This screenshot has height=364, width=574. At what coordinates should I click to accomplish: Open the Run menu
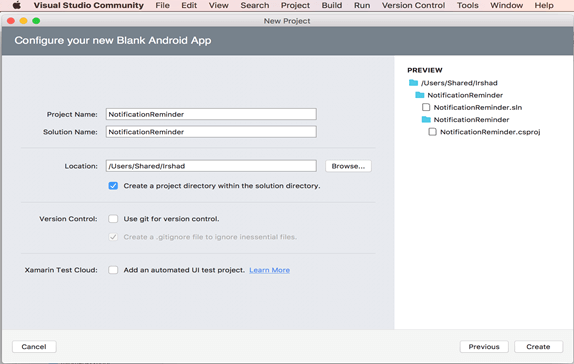[362, 5]
